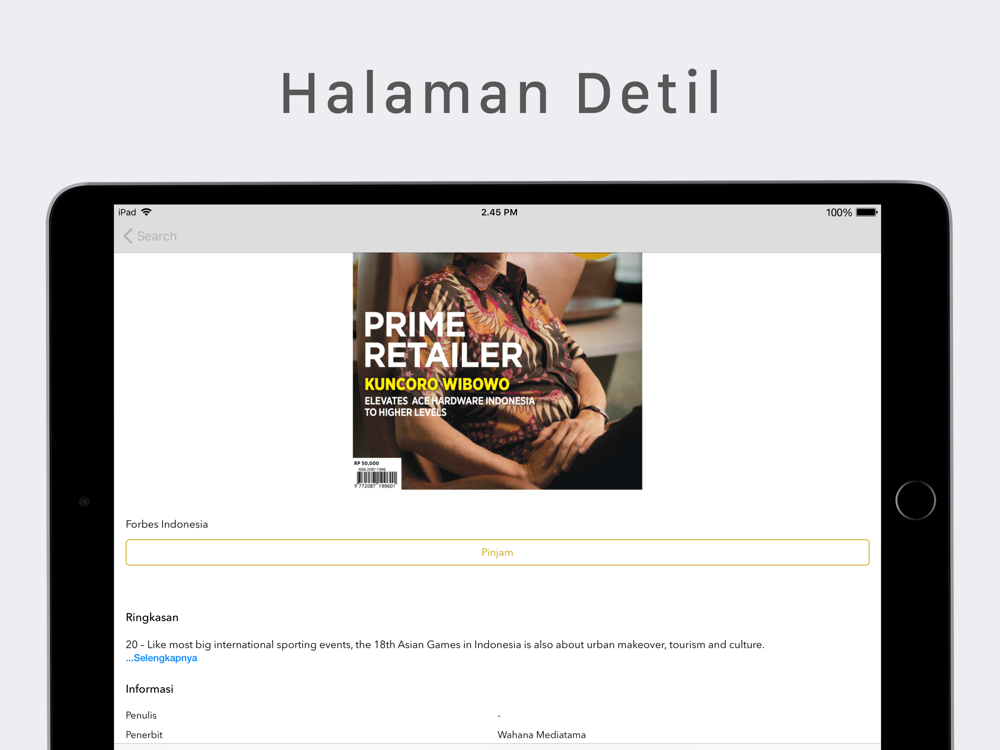Tap the battery indicator icon
This screenshot has width=1000, height=750.
click(x=867, y=212)
